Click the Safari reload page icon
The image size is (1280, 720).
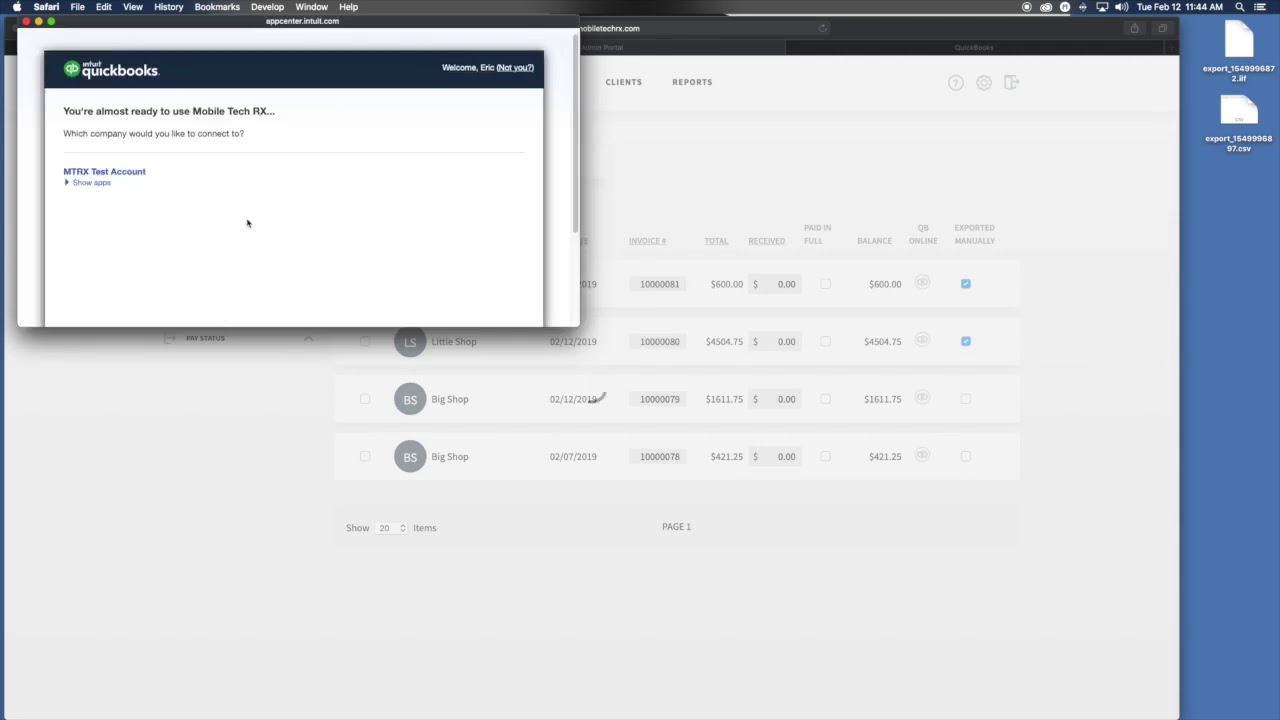click(x=823, y=28)
